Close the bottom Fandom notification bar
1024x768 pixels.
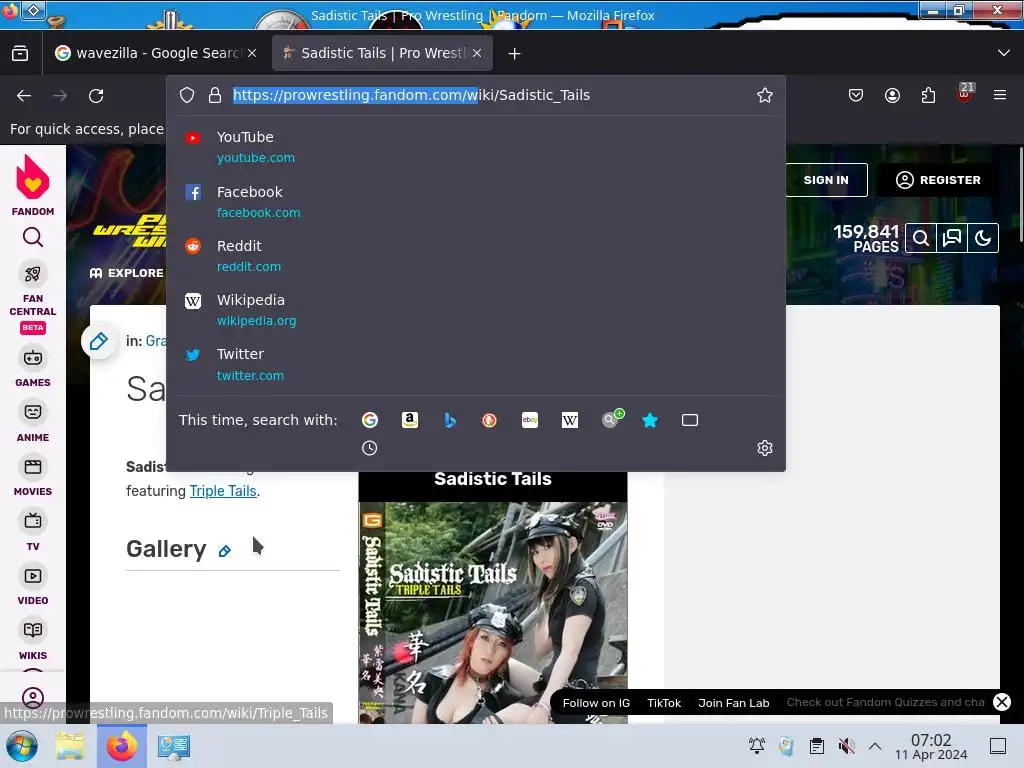pos(1001,702)
